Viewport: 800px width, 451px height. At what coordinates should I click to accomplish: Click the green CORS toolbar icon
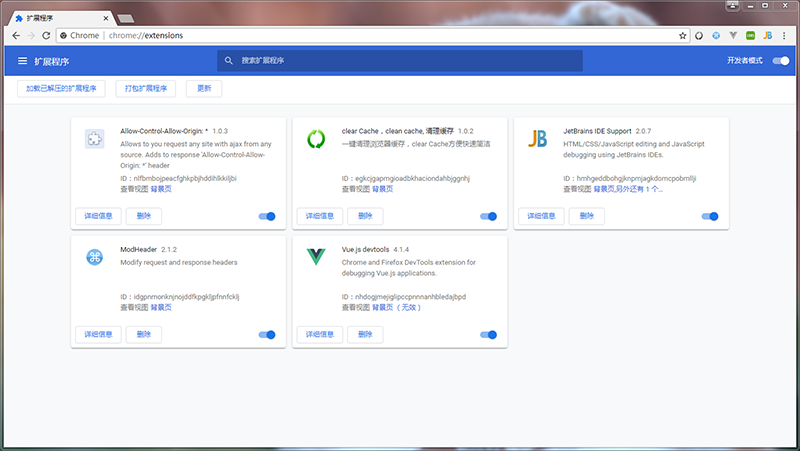pyautogui.click(x=751, y=35)
